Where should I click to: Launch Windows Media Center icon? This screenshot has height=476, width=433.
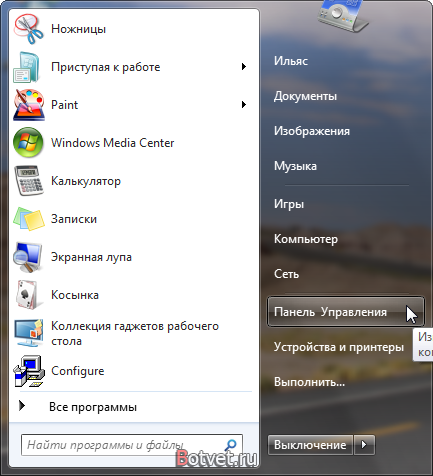(28, 143)
